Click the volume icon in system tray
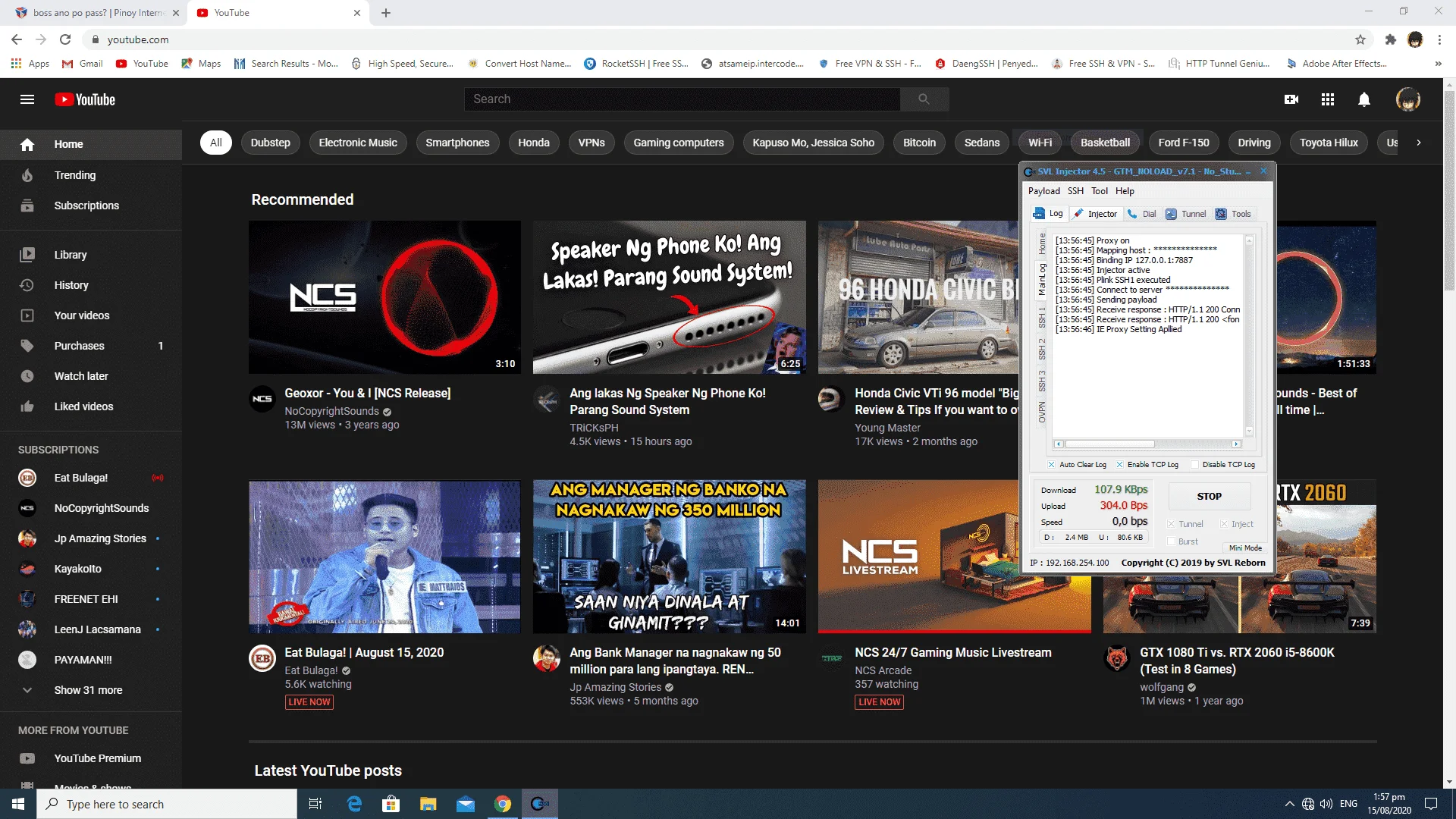Screen dimensions: 1456x819 pos(1326,804)
